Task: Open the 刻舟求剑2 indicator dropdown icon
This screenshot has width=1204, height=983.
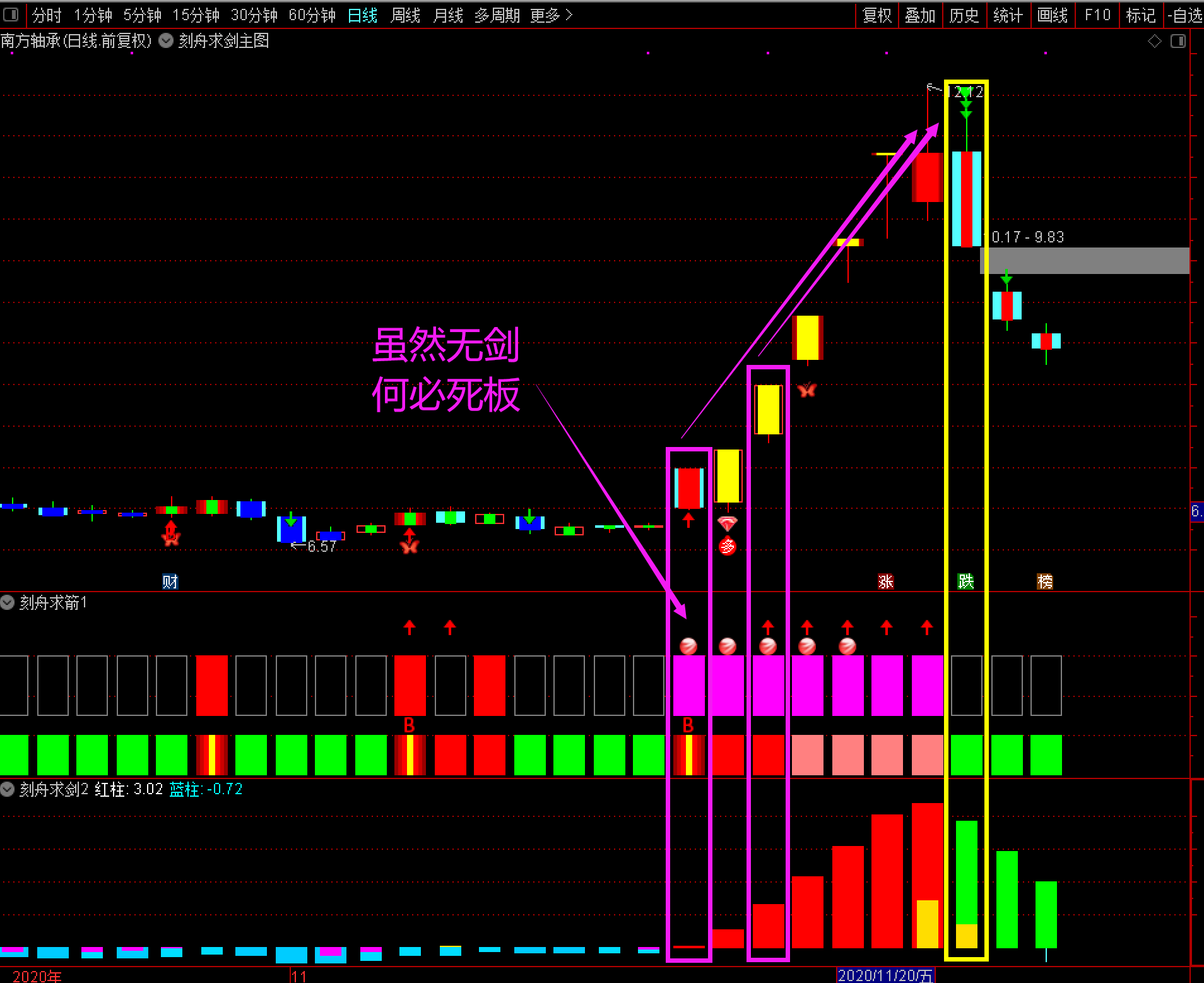Action: tap(7, 789)
